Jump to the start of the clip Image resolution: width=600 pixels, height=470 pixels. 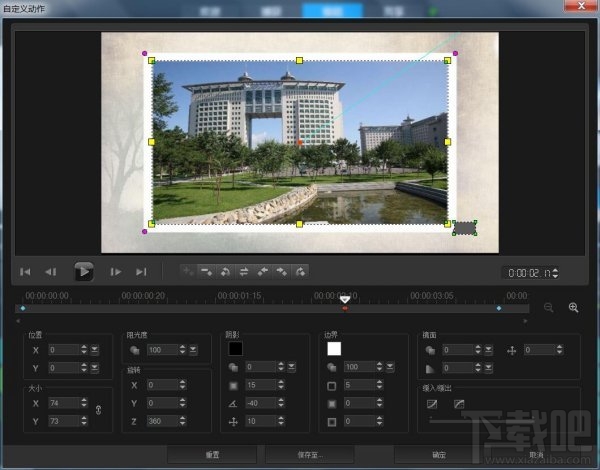point(26,271)
